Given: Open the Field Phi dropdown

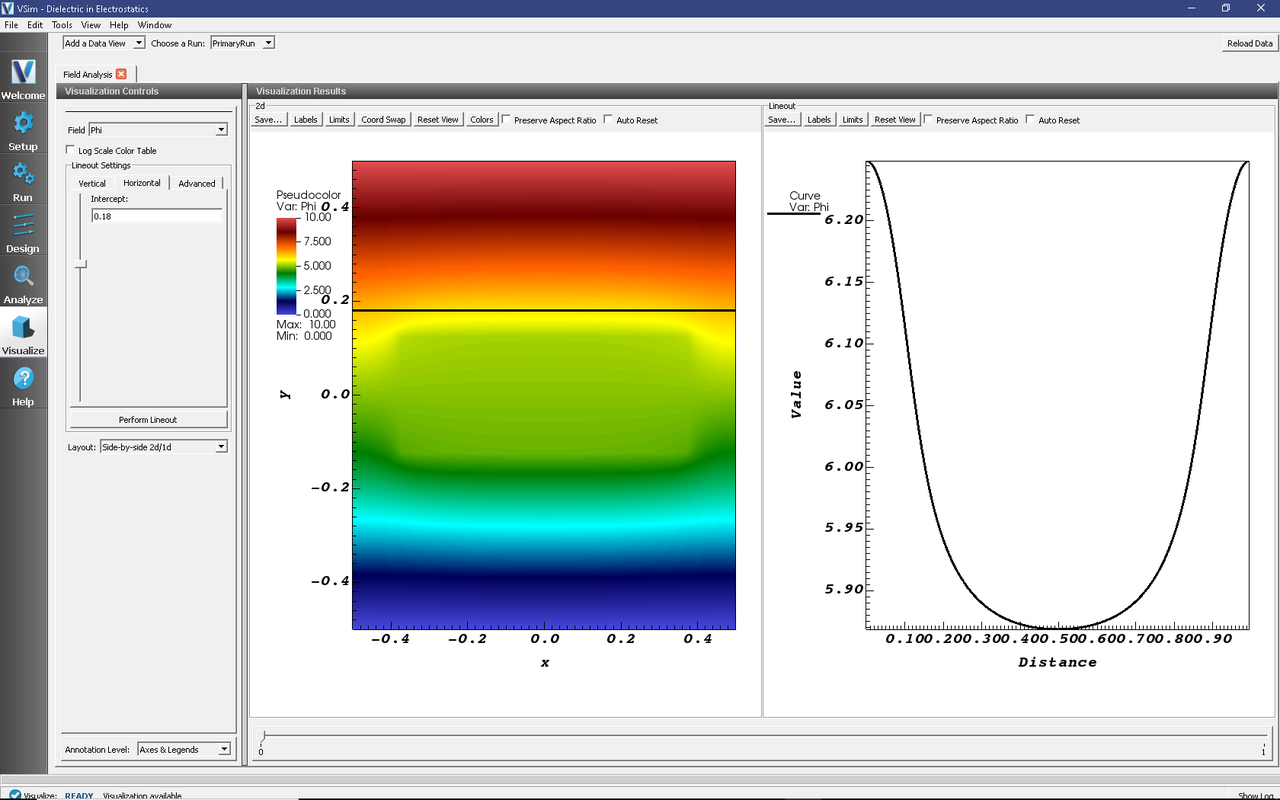Looking at the screenshot, I should point(158,130).
